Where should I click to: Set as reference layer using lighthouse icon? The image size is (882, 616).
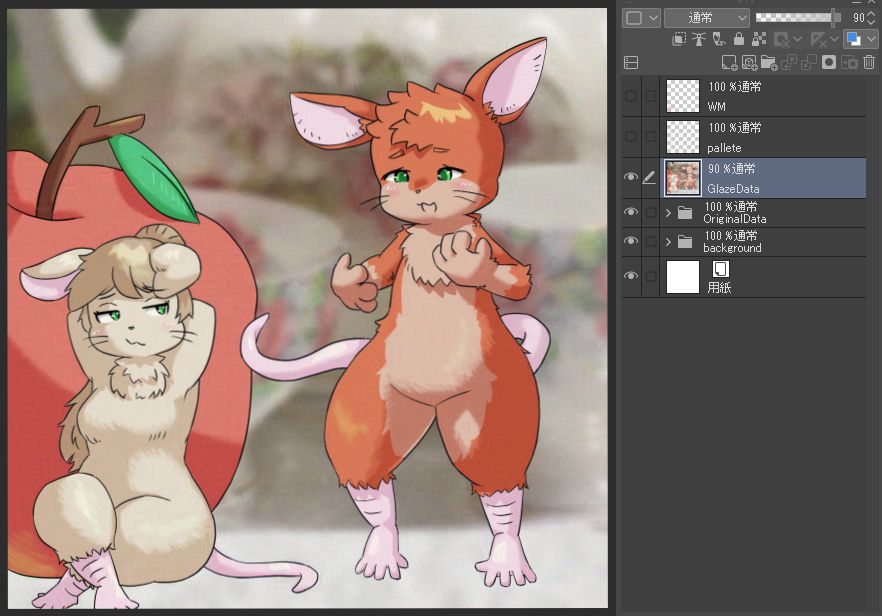click(x=699, y=40)
